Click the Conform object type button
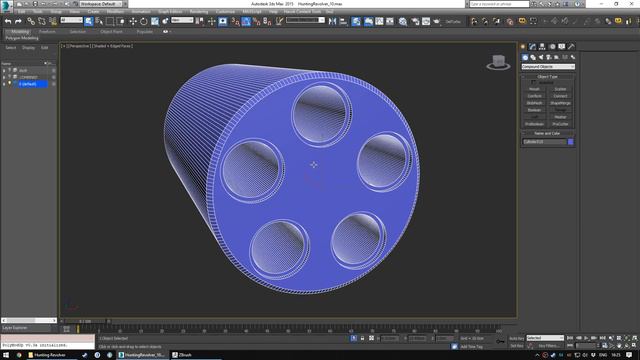The width and height of the screenshot is (640, 360). [x=534, y=96]
